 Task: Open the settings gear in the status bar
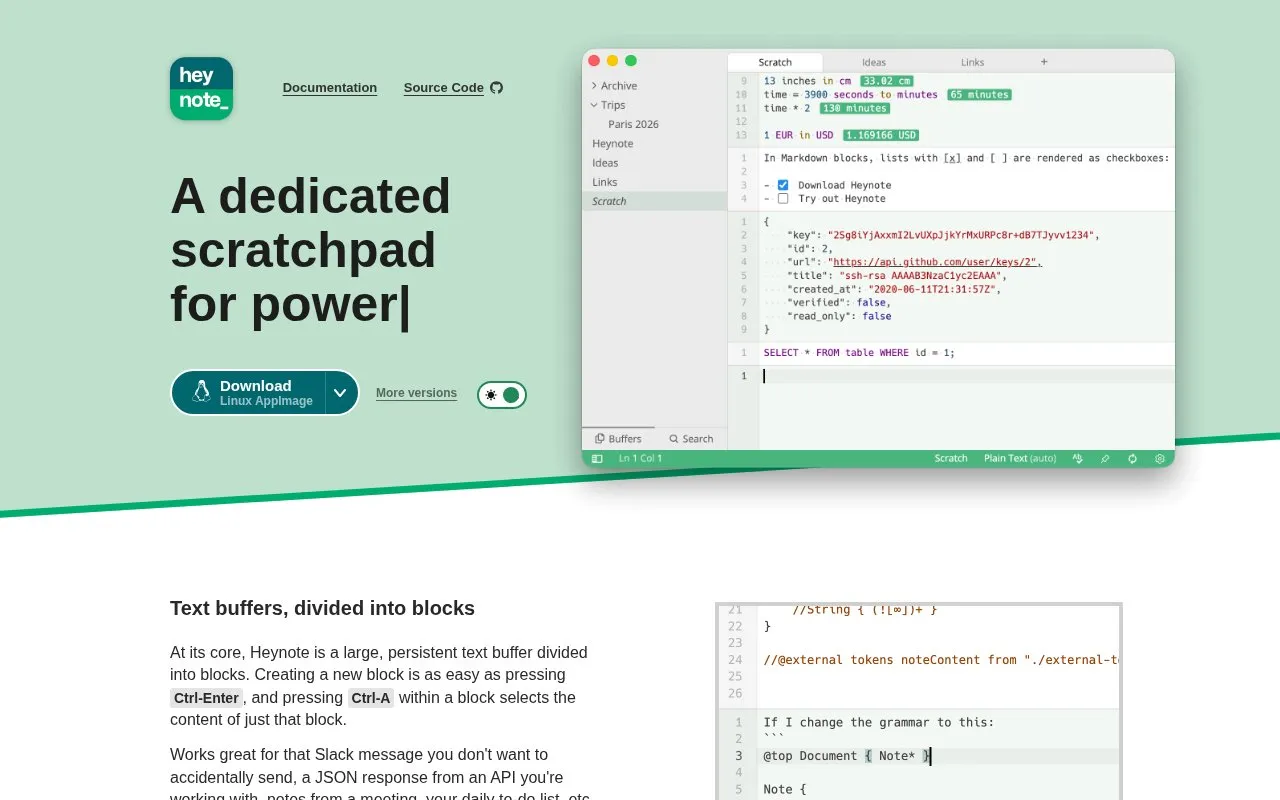coord(1160,458)
